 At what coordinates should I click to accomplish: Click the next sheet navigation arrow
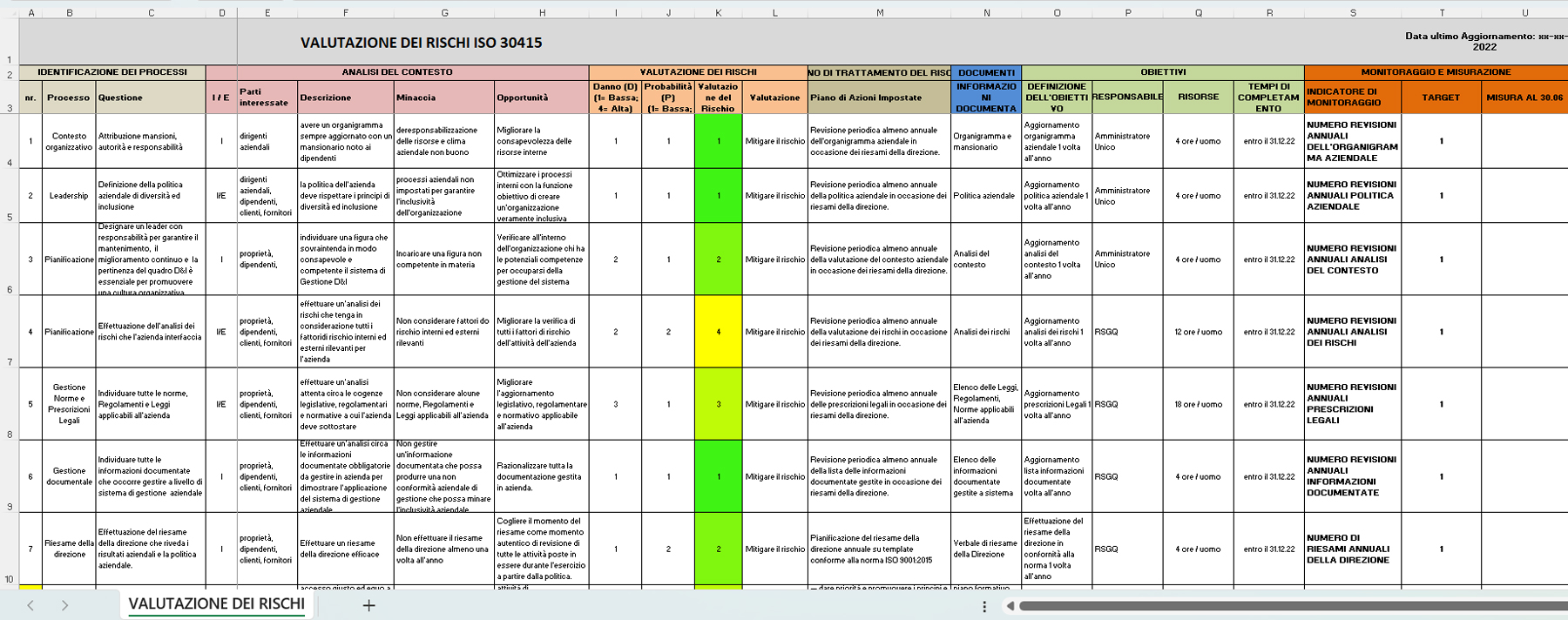coord(64,605)
